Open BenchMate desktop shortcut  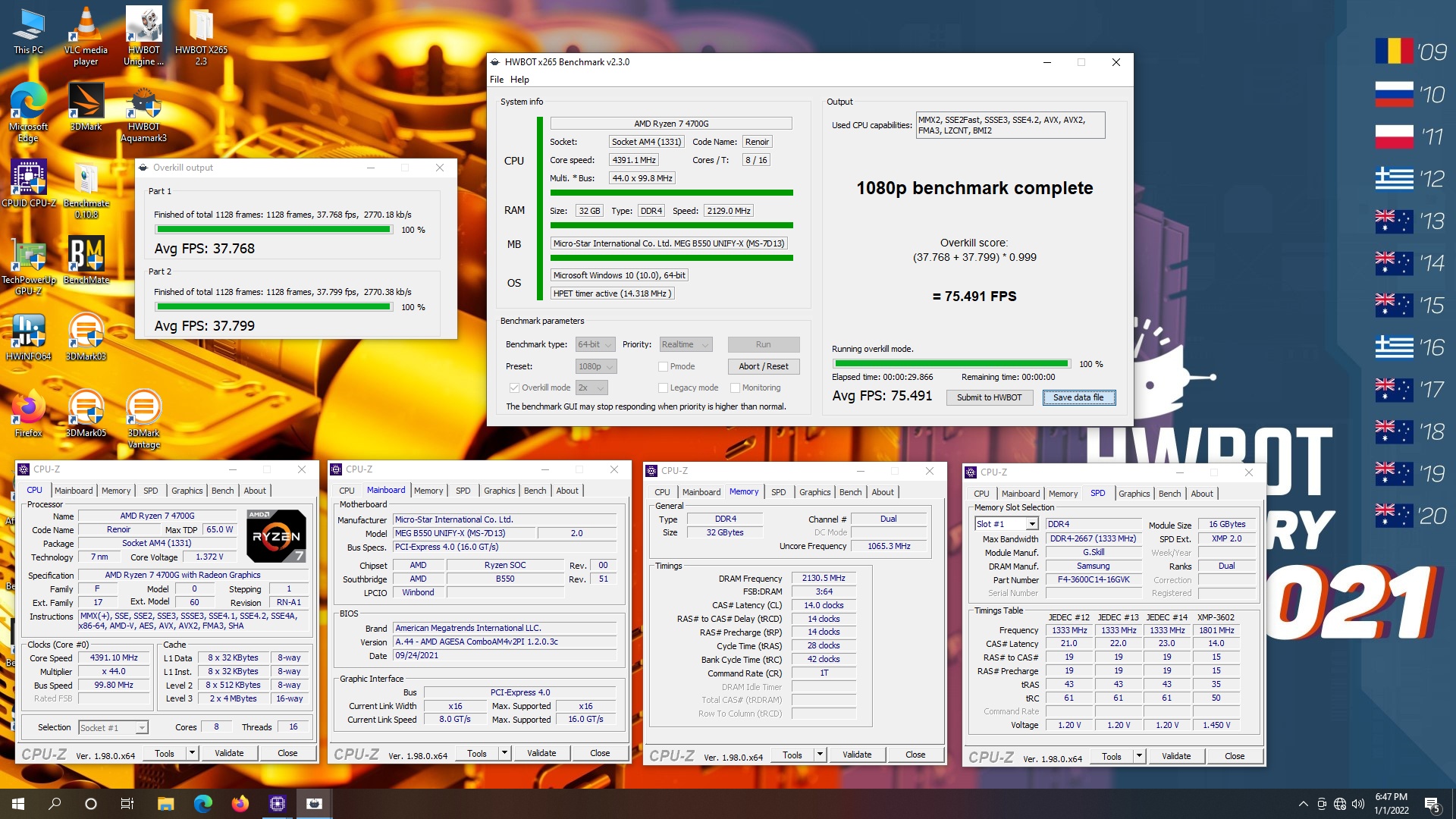86,260
